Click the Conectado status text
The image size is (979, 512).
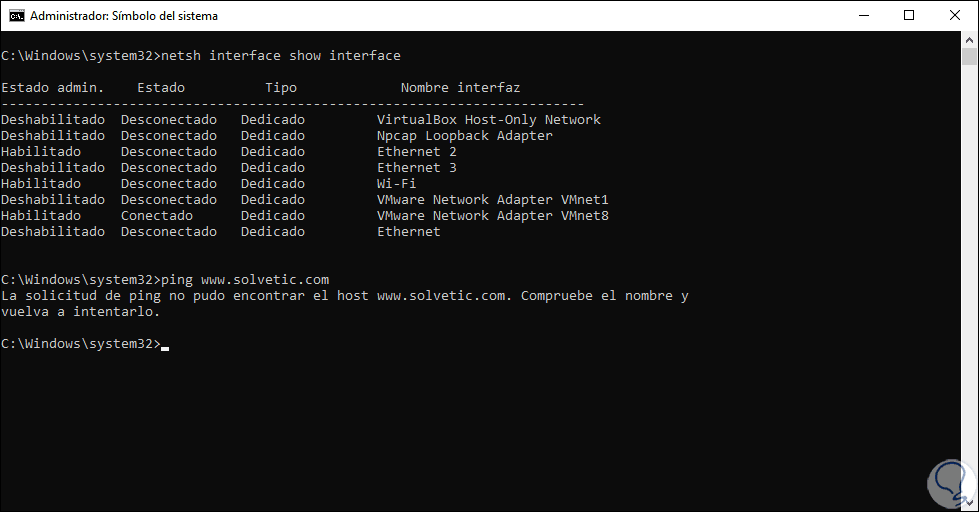coord(156,216)
